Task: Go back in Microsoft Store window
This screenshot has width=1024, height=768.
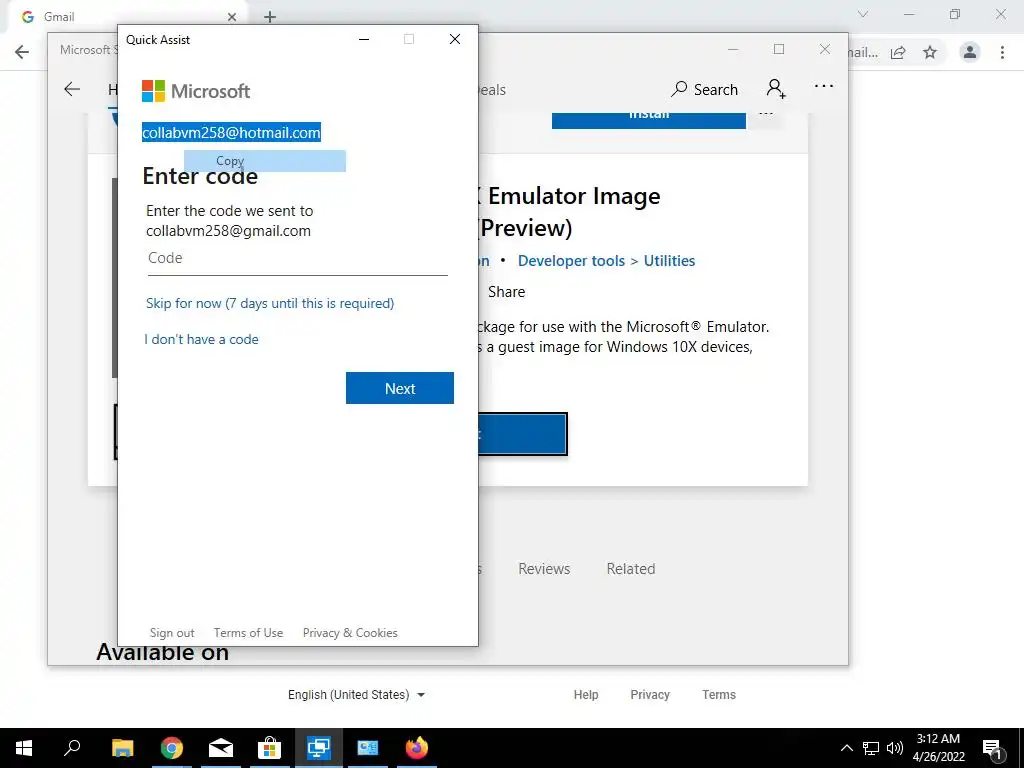Action: 72,89
